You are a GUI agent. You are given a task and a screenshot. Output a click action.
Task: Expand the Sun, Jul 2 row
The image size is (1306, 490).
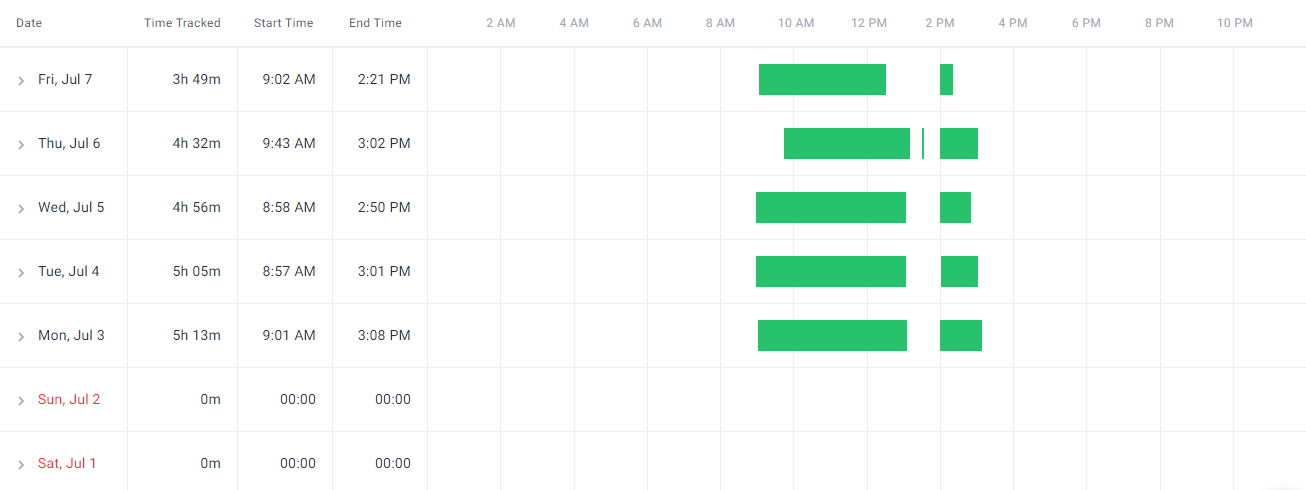point(21,400)
